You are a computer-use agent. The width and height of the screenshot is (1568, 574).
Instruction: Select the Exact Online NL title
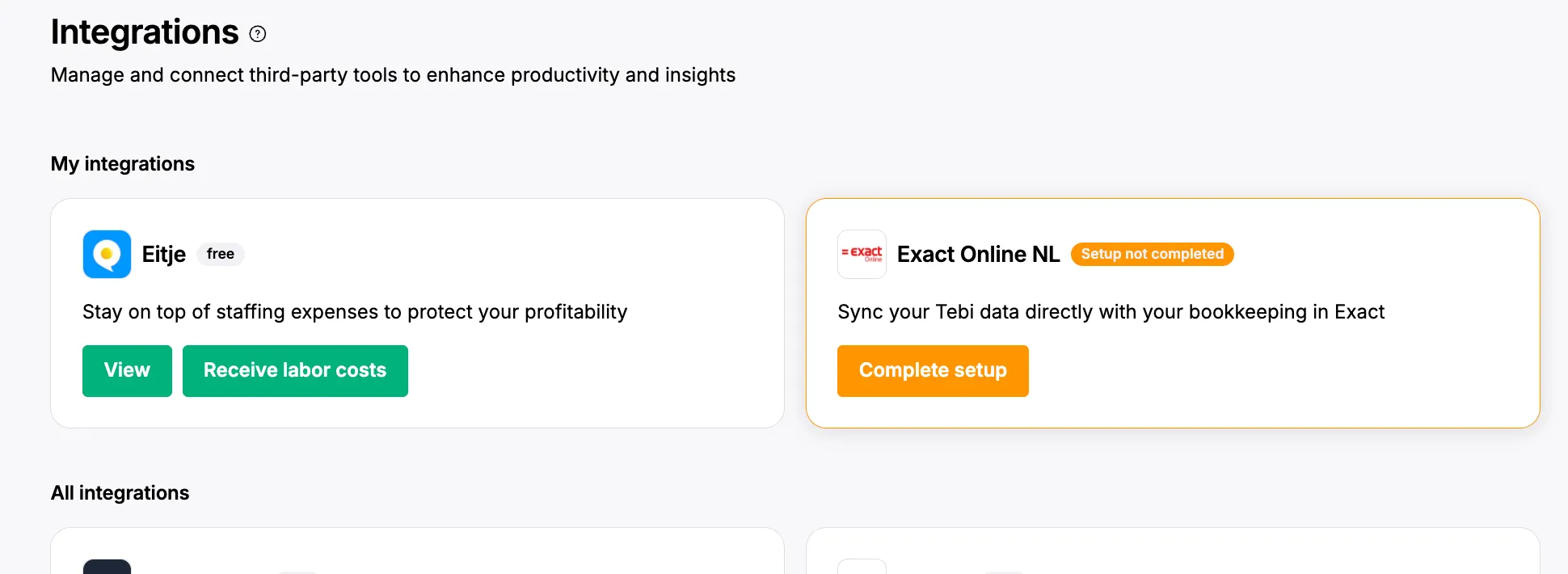point(978,254)
